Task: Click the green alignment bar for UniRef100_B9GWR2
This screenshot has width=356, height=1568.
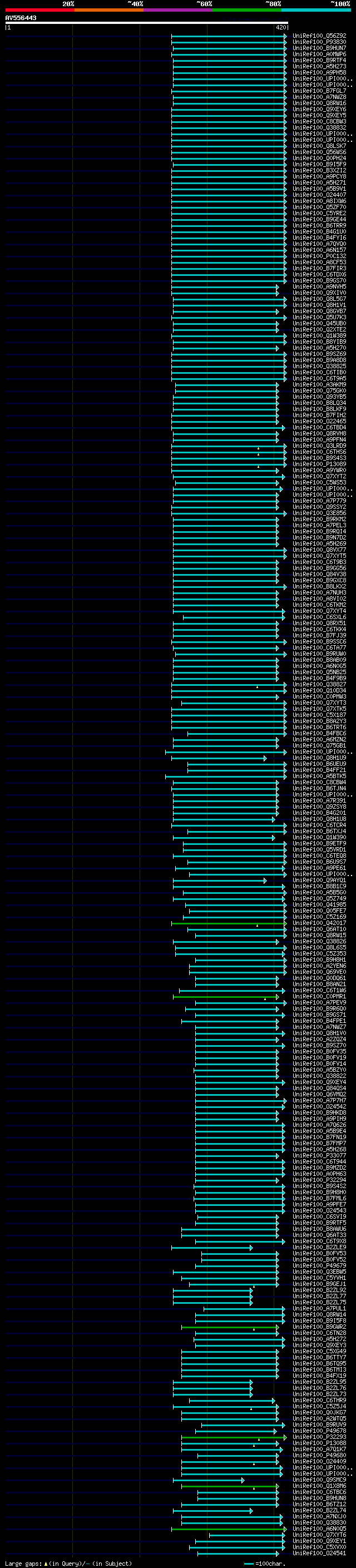Action: tap(230, 1327)
